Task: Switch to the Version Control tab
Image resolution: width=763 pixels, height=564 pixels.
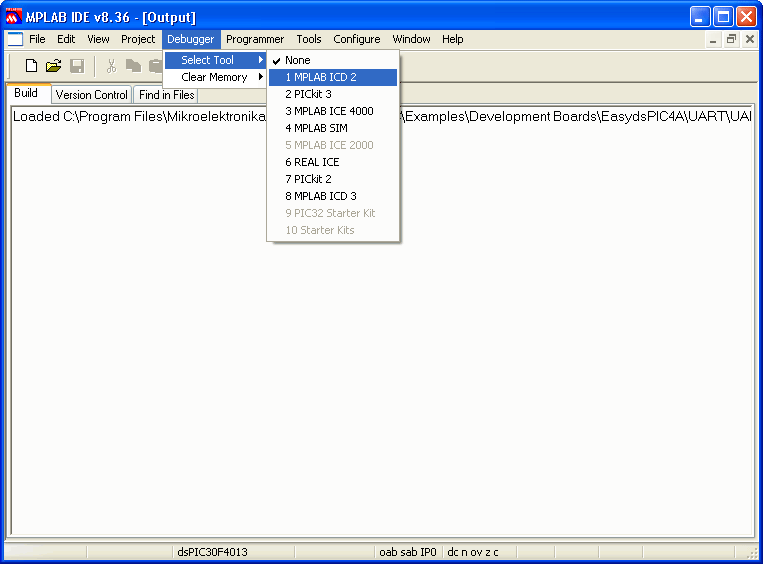Action: click(x=91, y=95)
